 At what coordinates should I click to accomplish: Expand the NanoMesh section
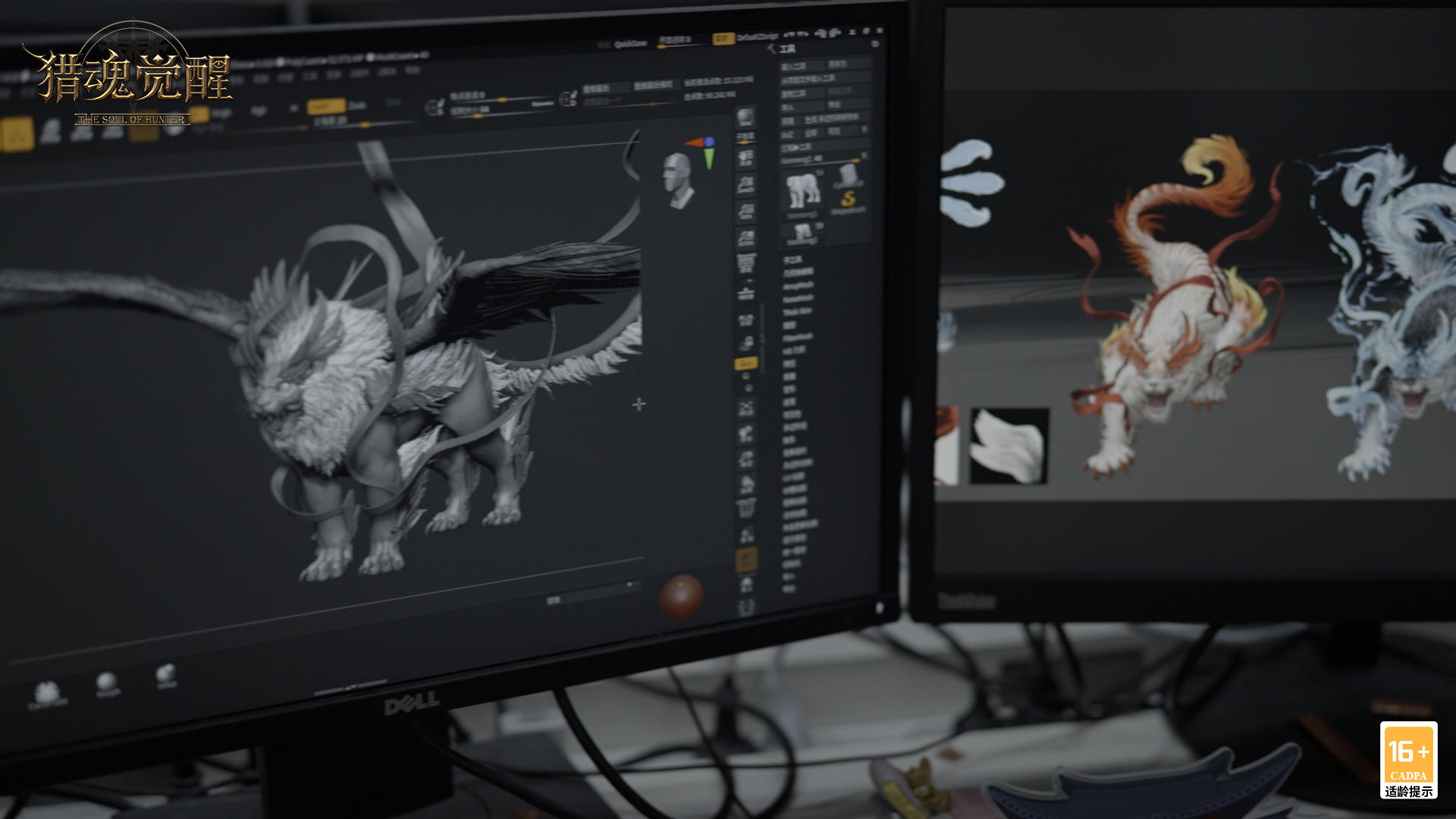pos(798,298)
